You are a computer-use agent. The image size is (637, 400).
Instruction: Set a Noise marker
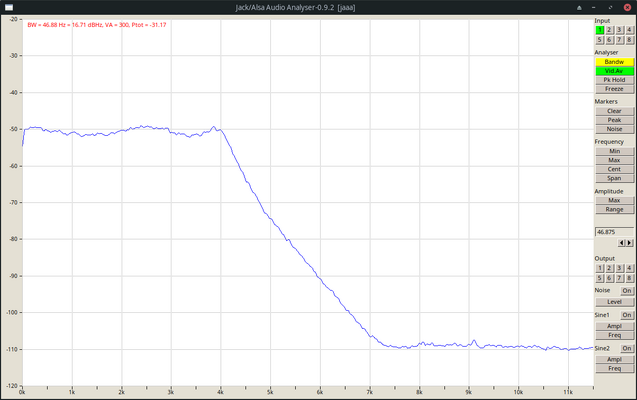(x=614, y=129)
